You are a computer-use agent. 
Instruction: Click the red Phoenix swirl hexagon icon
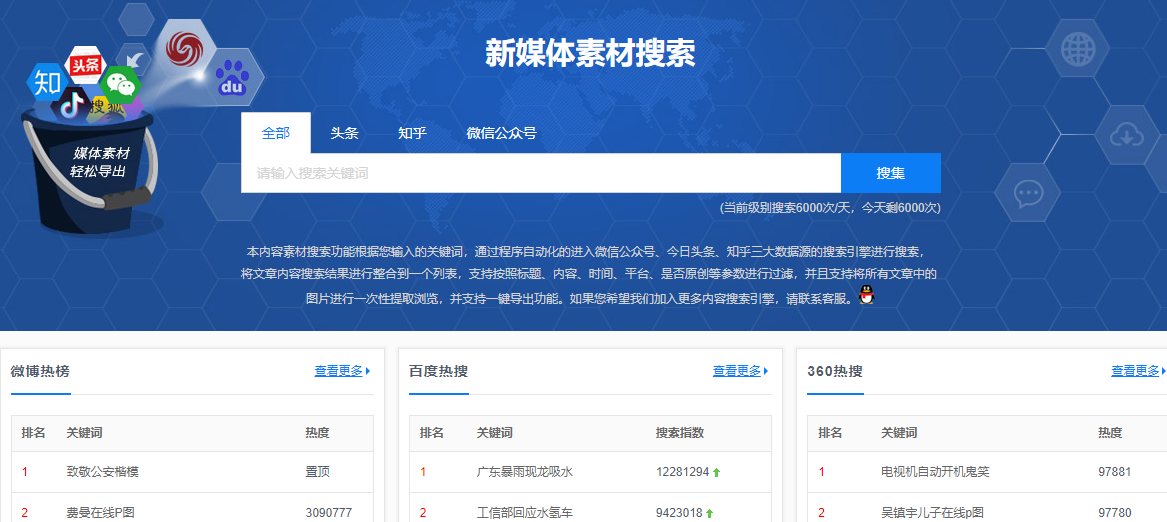[185, 49]
